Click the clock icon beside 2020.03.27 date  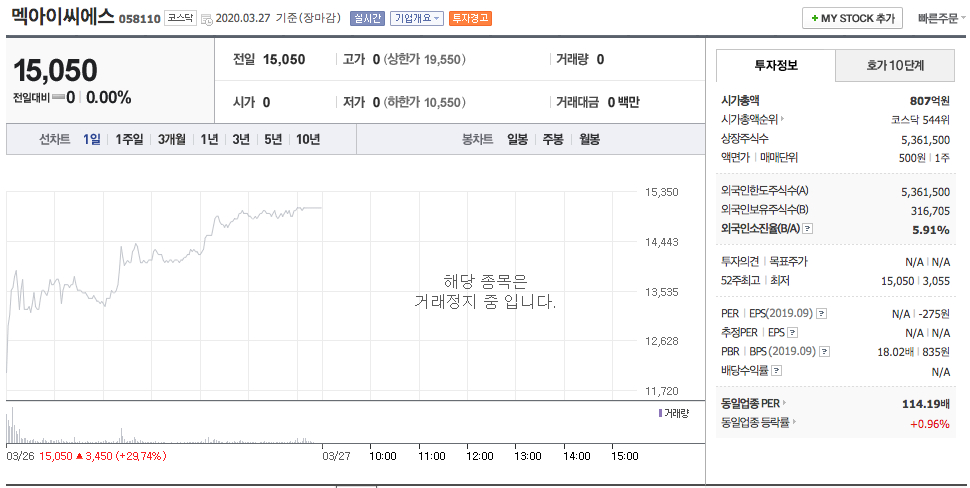click(207, 19)
